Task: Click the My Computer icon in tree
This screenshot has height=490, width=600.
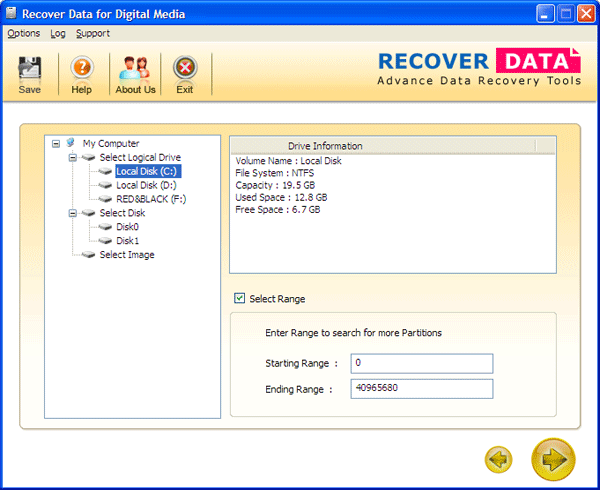Action: click(x=71, y=143)
